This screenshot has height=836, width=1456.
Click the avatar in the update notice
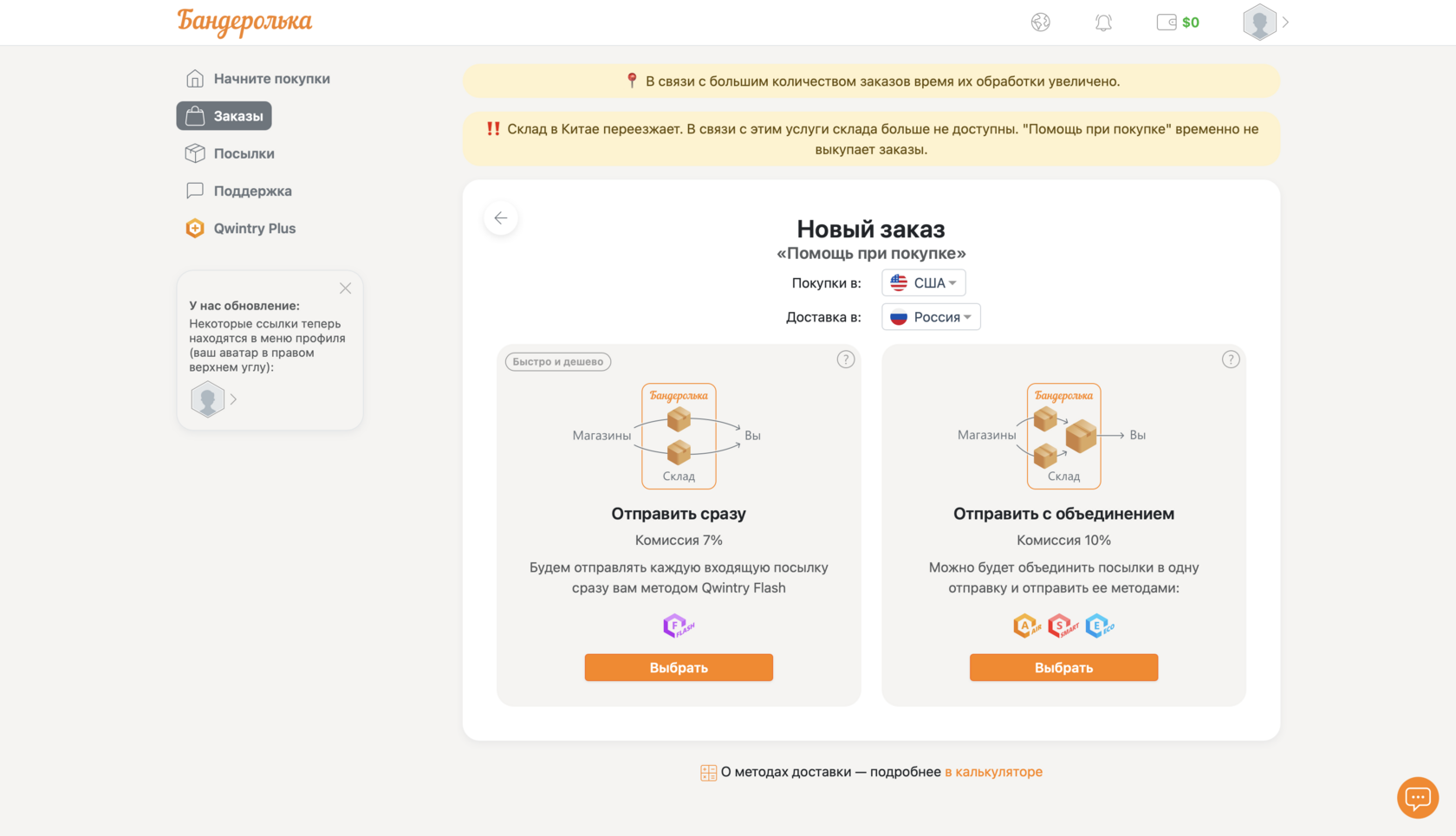(x=207, y=399)
